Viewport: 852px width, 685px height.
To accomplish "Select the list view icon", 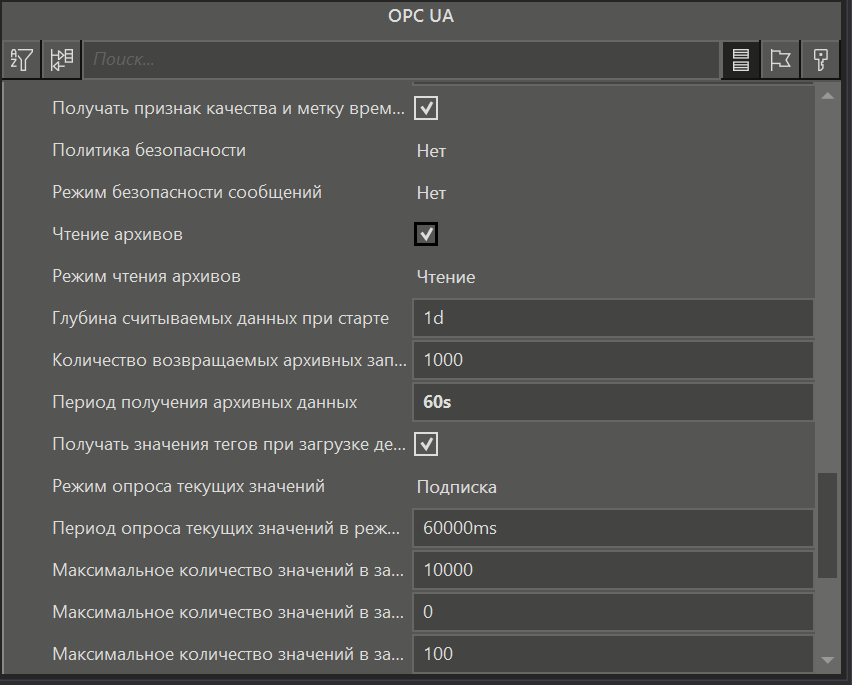I will click(x=741, y=60).
